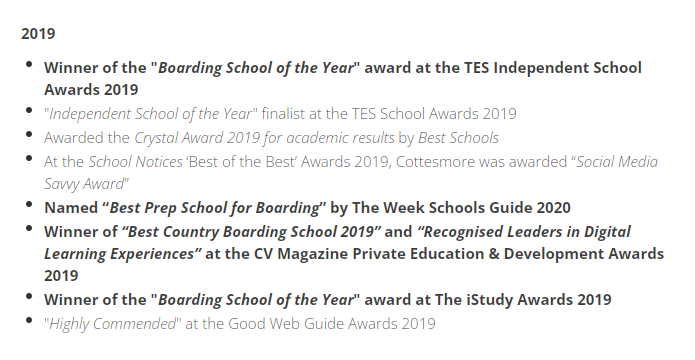Click the iStudy Awards 2019 entry

click(x=328, y=300)
